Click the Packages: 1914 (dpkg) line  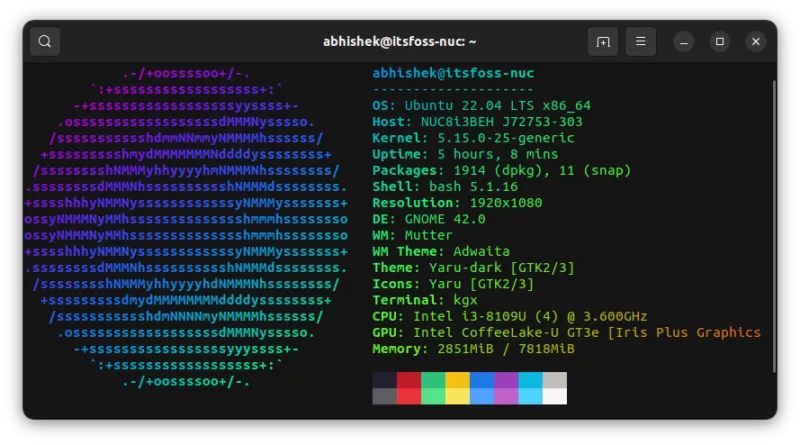click(x=502, y=170)
